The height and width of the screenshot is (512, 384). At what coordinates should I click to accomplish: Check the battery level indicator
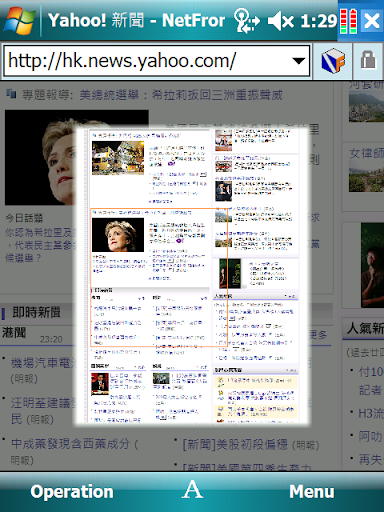[348, 21]
